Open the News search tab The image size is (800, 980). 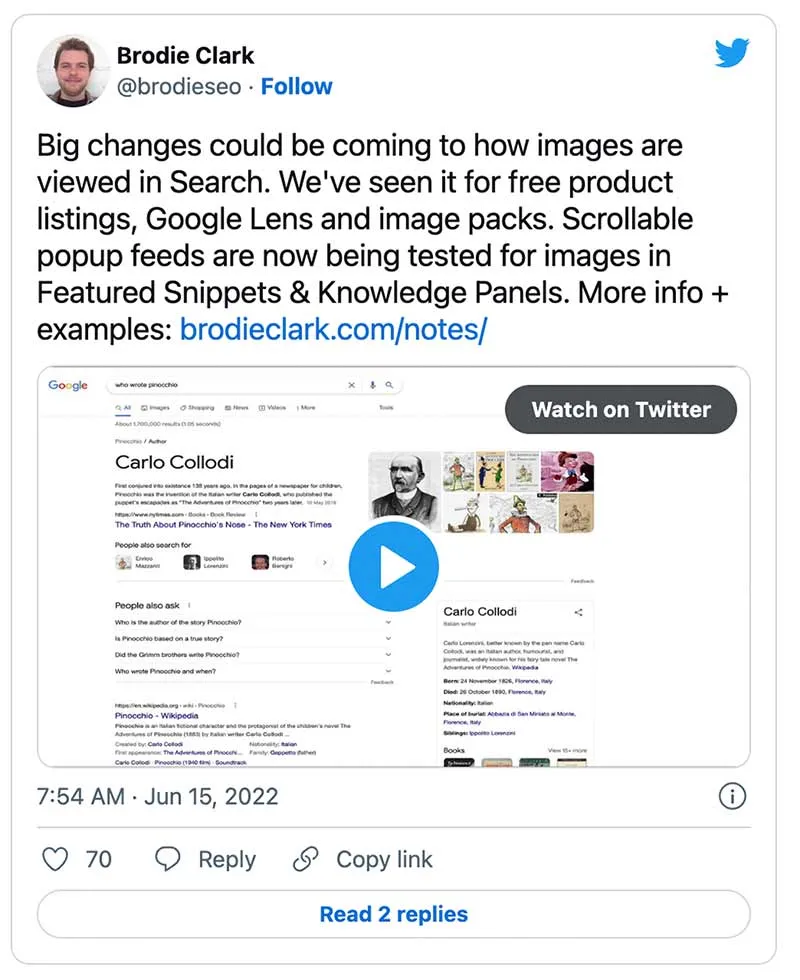236,408
